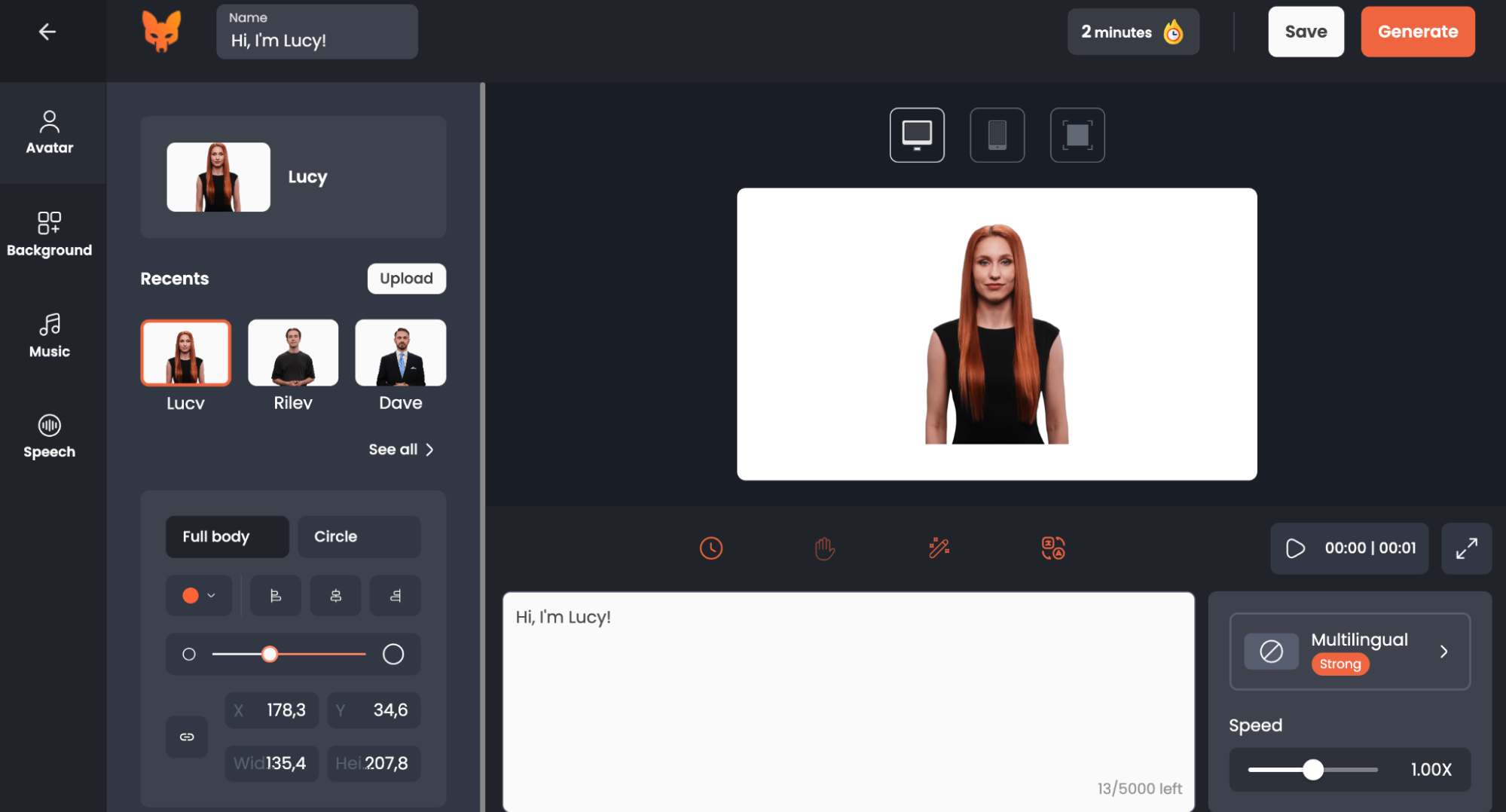Select landscape desktop layout icon
Image resolution: width=1506 pixels, height=812 pixels.
pyautogui.click(x=917, y=135)
